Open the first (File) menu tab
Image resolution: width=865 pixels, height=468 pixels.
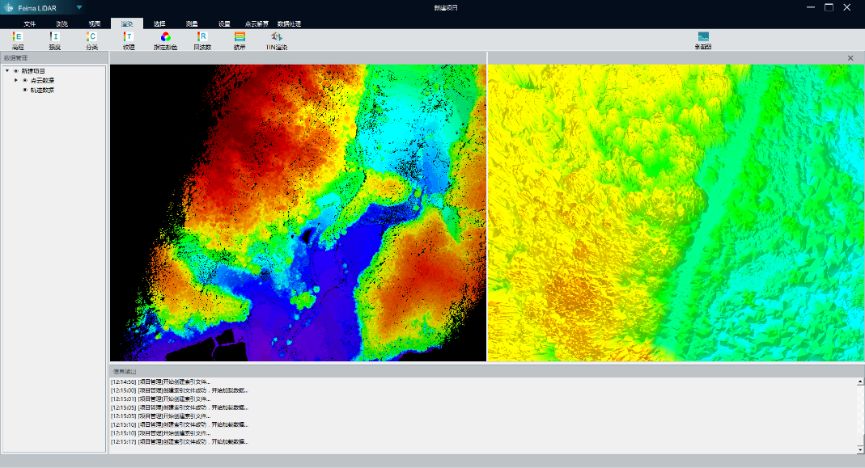tap(30, 23)
